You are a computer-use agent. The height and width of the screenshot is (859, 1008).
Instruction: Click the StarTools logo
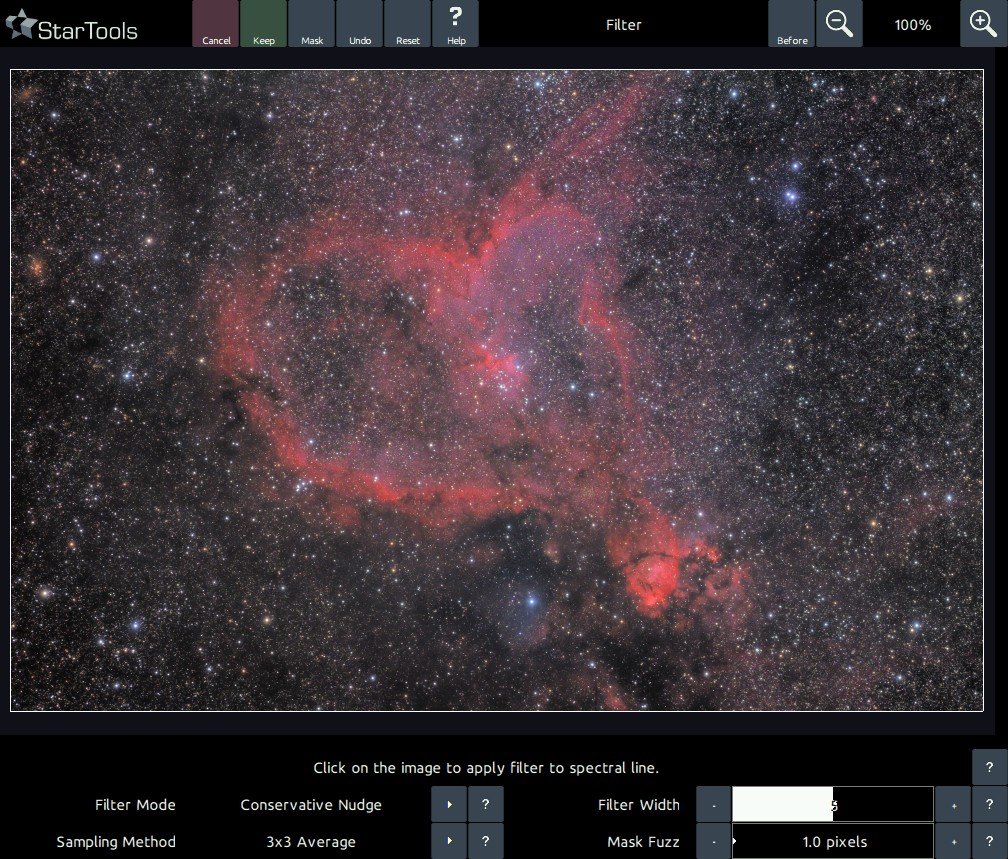(x=72, y=27)
